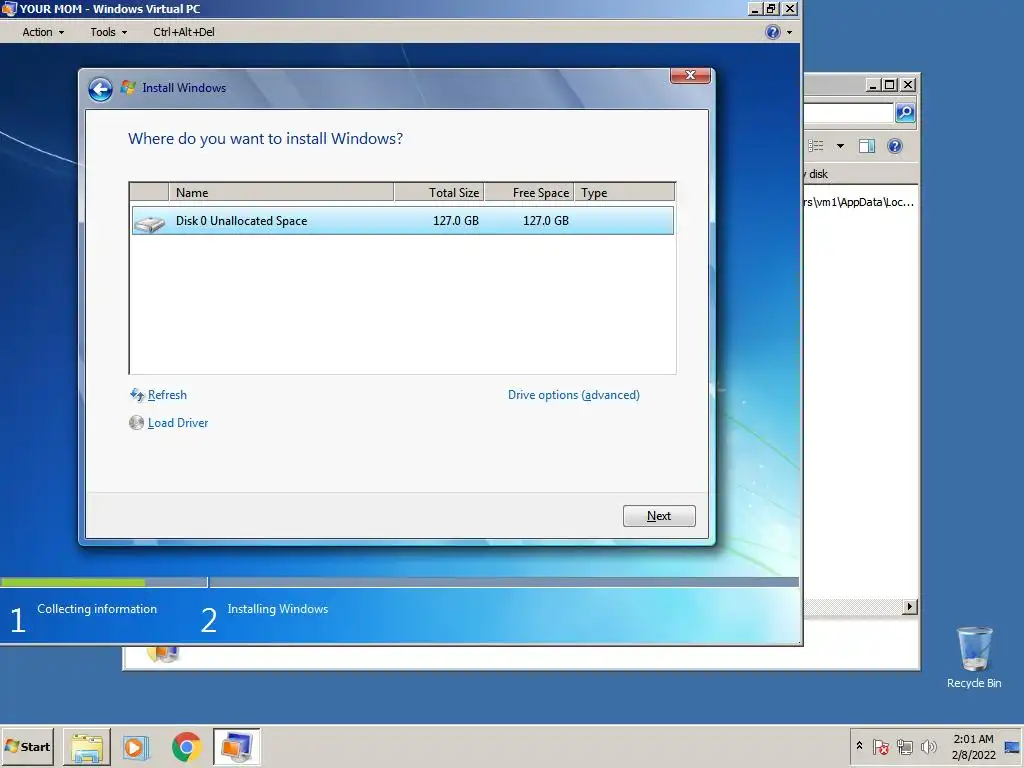The height and width of the screenshot is (768, 1024).
Task: Expand the view options dropdown in Explorer
Action: (x=840, y=146)
